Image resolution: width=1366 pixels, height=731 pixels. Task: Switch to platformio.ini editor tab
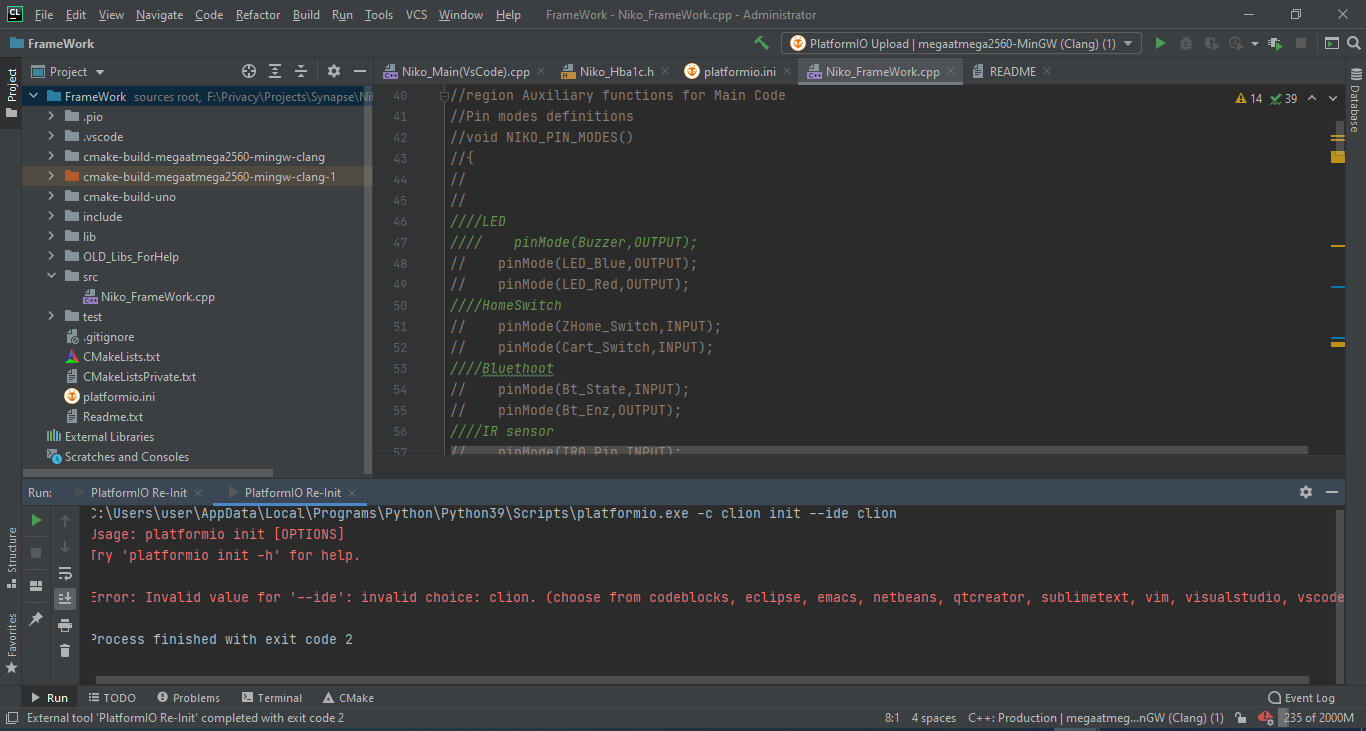coord(739,72)
